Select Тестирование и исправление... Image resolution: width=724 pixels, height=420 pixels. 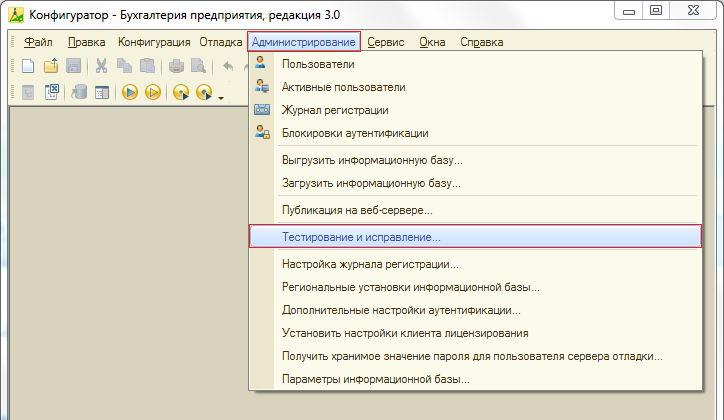click(x=476, y=237)
